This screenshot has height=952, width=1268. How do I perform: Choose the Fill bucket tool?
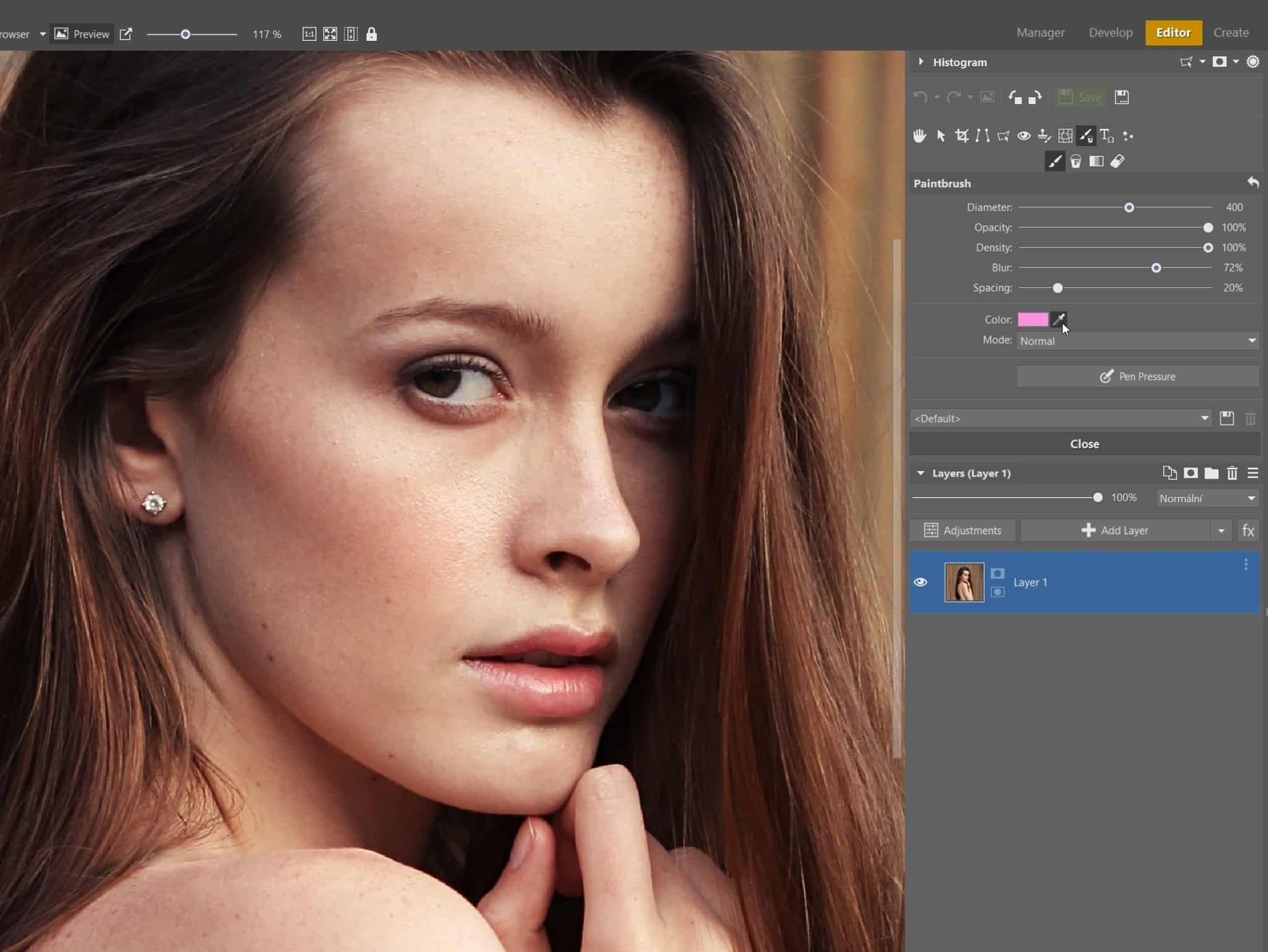point(1076,162)
